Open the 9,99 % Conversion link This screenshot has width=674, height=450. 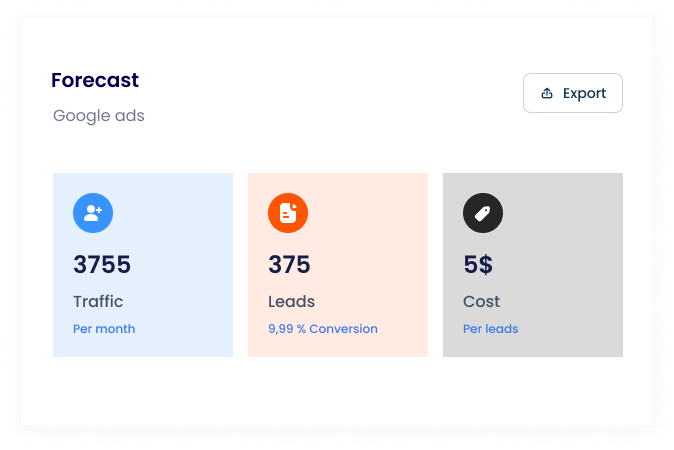click(323, 329)
